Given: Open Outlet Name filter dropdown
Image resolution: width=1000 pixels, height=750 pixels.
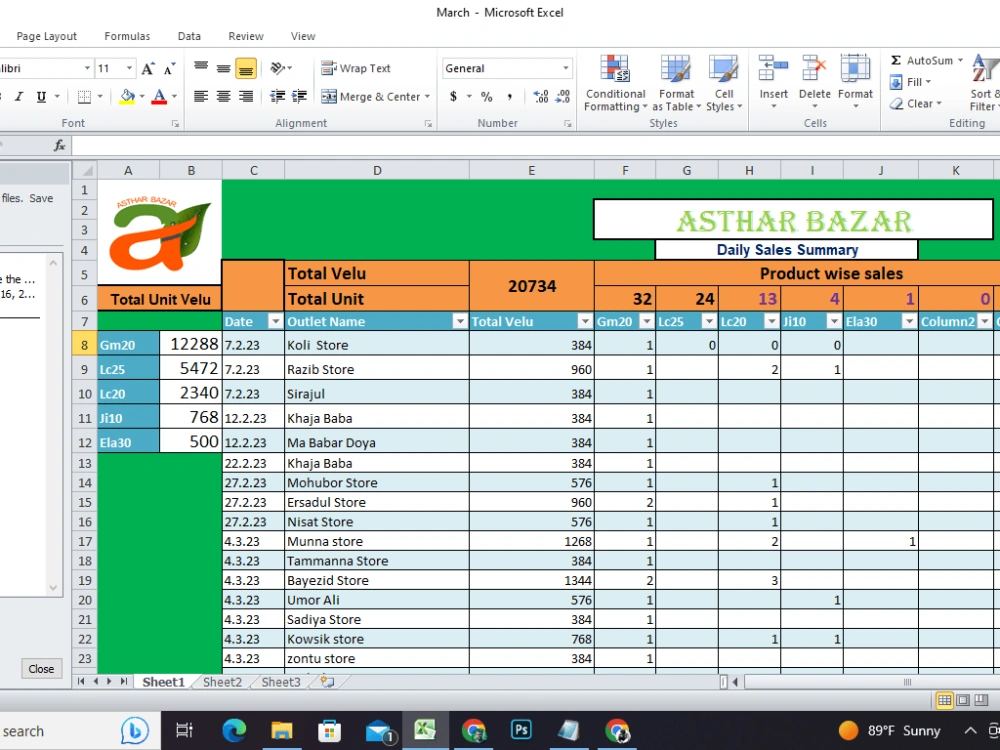Looking at the screenshot, I should pyautogui.click(x=459, y=321).
